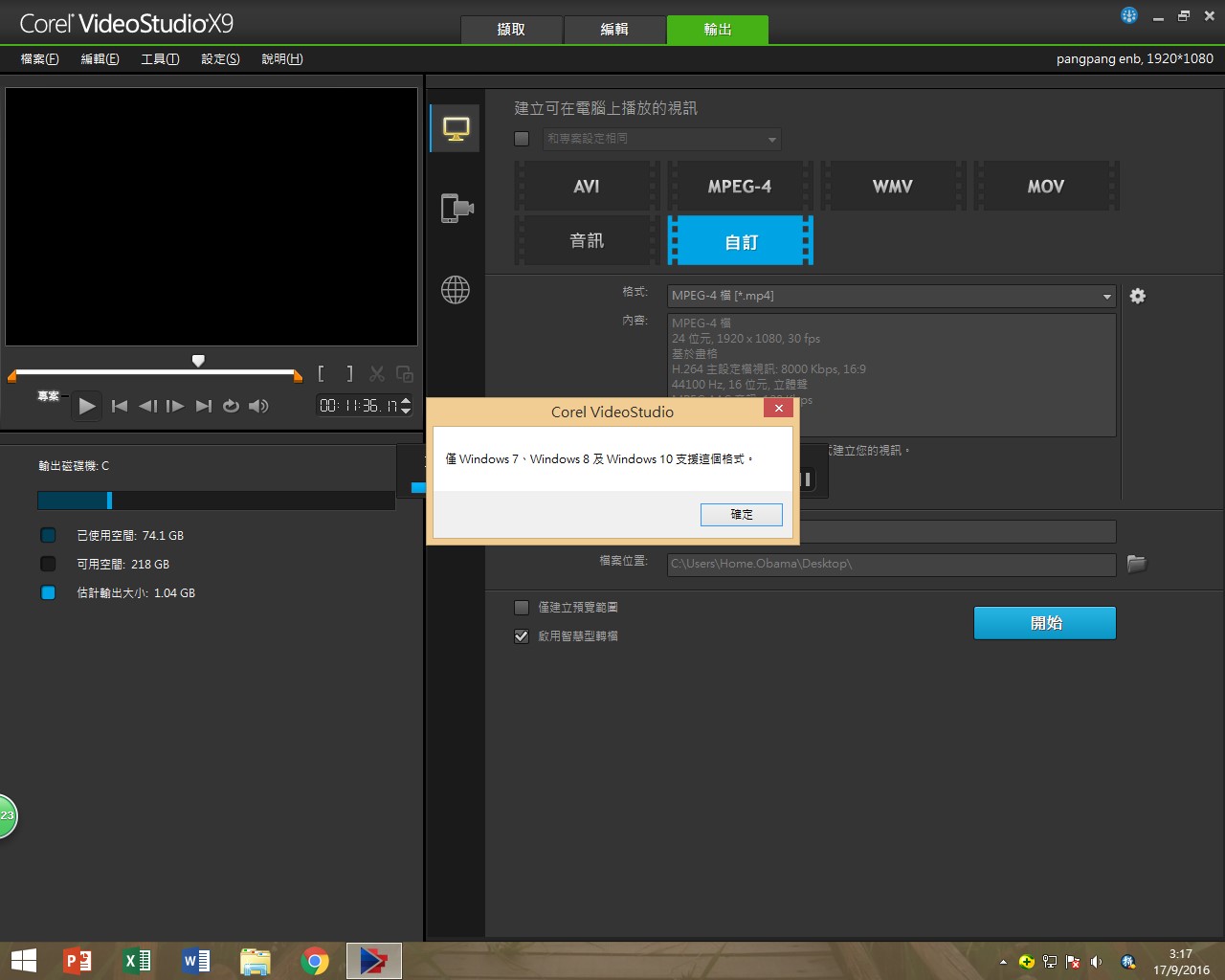Choose the 自訂 custom output format
This screenshot has height=980, width=1225.
(x=740, y=240)
